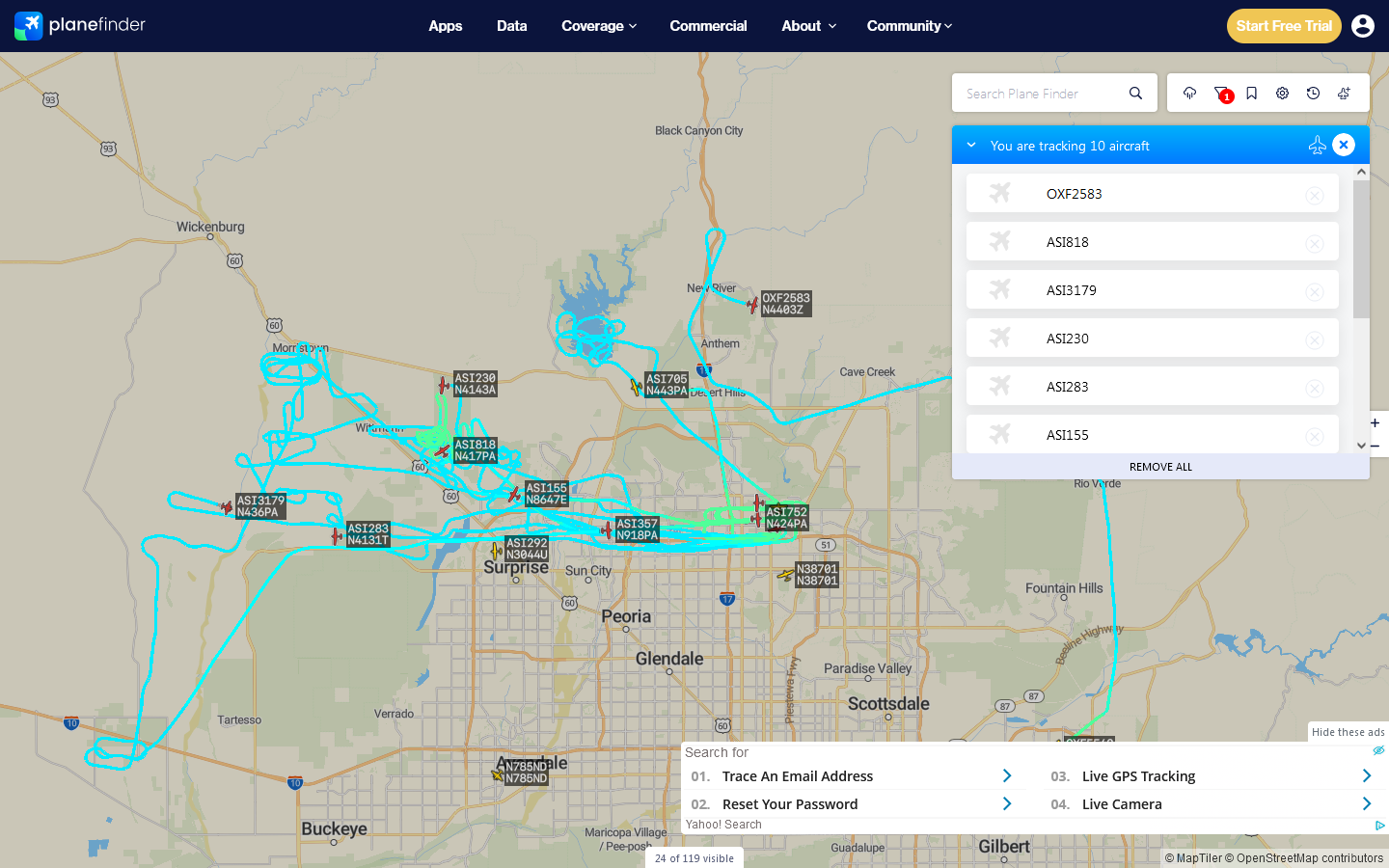Click the Plane Finder logo
1389x868 pixels.
[x=80, y=25]
